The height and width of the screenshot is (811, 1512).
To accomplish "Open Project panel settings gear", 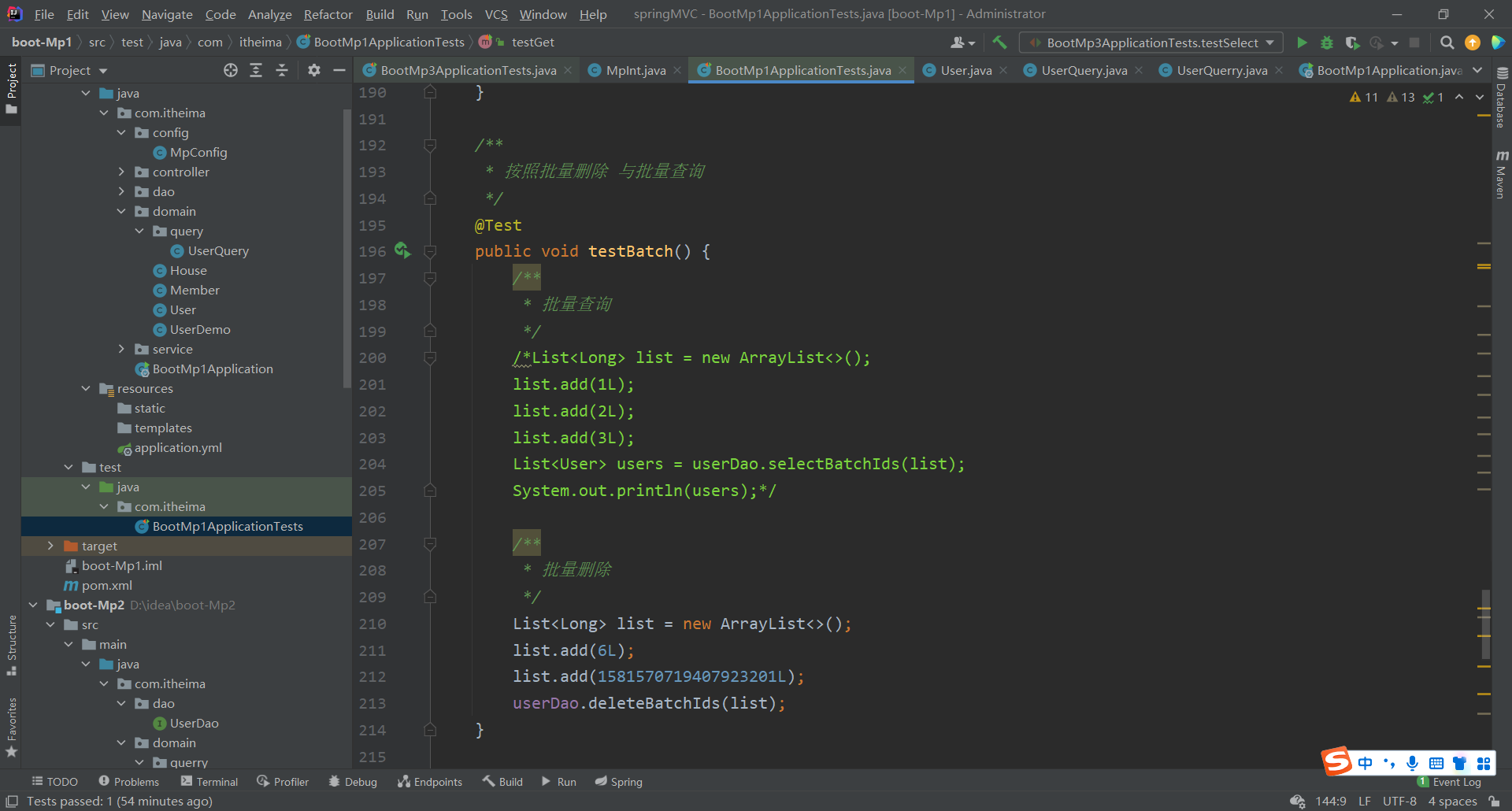I will [314, 70].
